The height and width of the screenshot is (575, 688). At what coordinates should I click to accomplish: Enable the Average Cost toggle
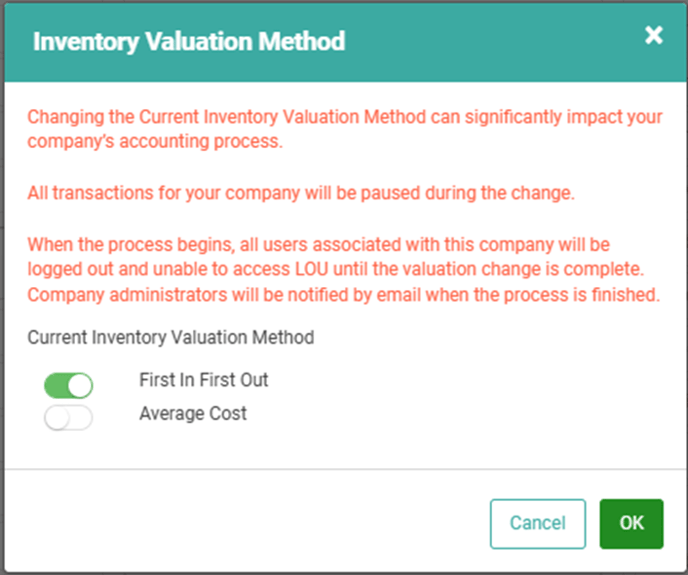[x=68, y=417]
